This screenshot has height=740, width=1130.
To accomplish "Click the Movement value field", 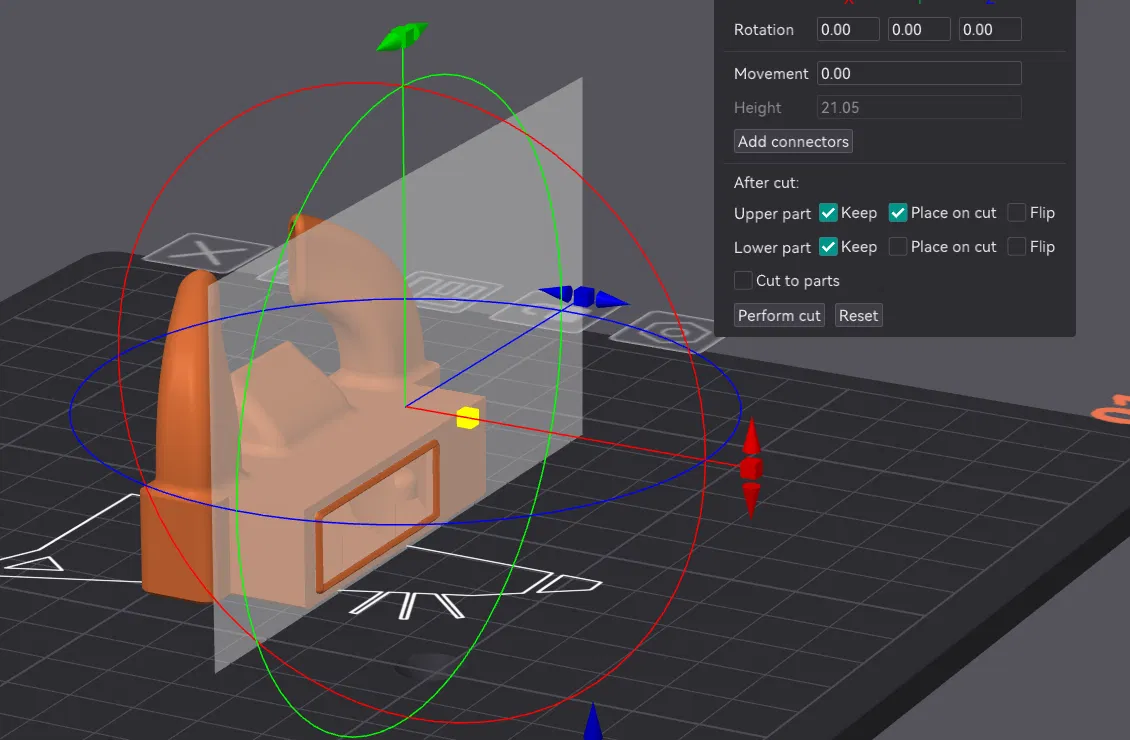I will (x=919, y=73).
